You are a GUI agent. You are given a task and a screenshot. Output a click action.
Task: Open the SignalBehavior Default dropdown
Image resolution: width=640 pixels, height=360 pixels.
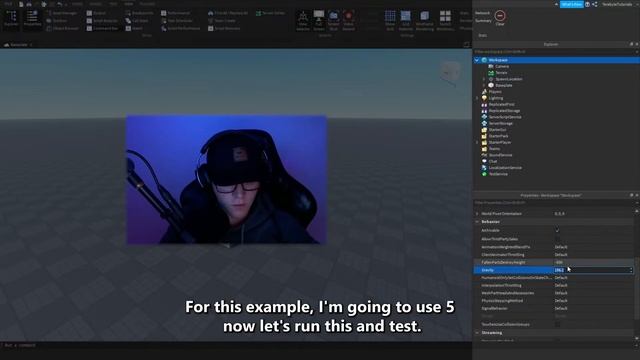pyautogui.click(x=593, y=308)
